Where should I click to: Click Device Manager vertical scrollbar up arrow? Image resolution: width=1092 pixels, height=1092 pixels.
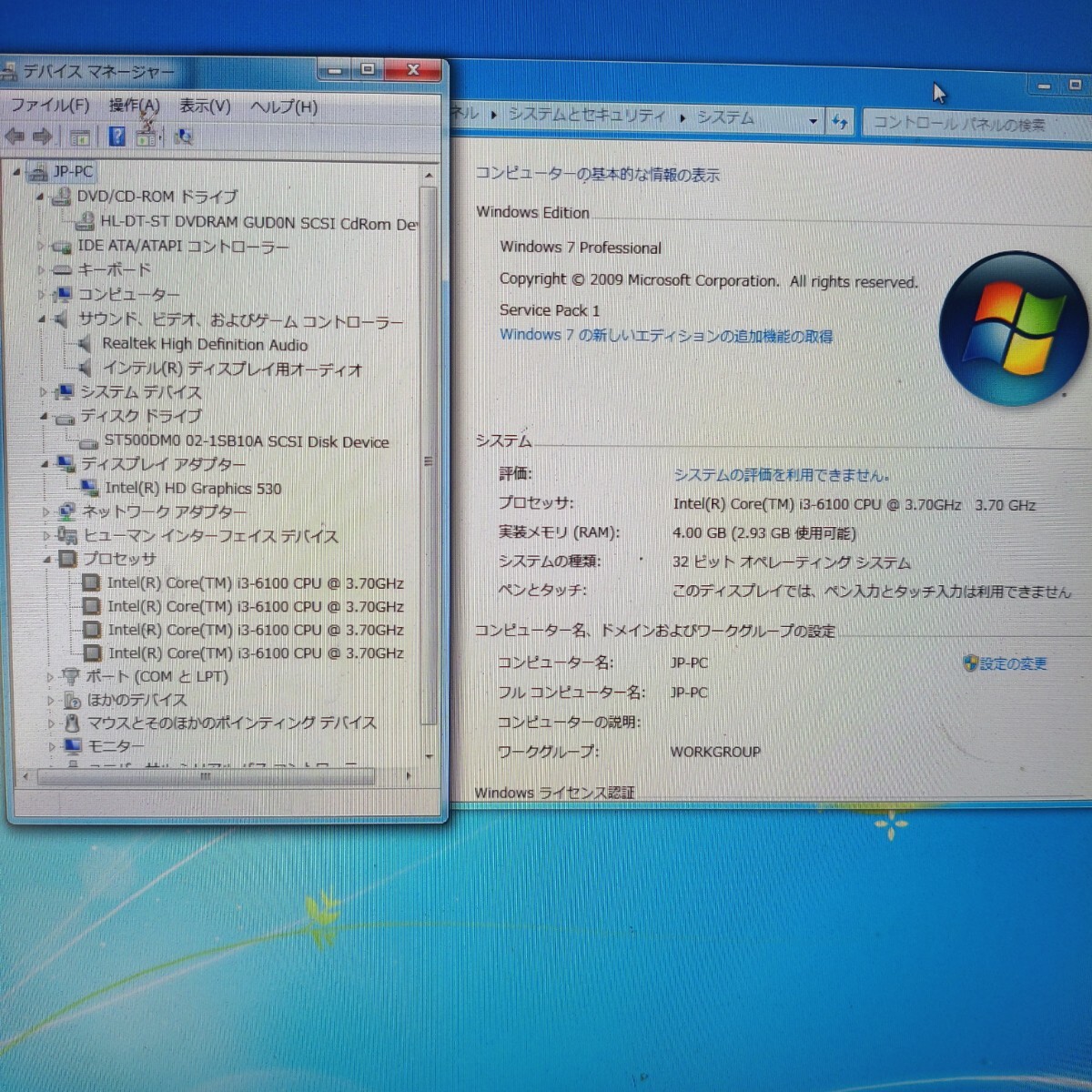[429, 175]
